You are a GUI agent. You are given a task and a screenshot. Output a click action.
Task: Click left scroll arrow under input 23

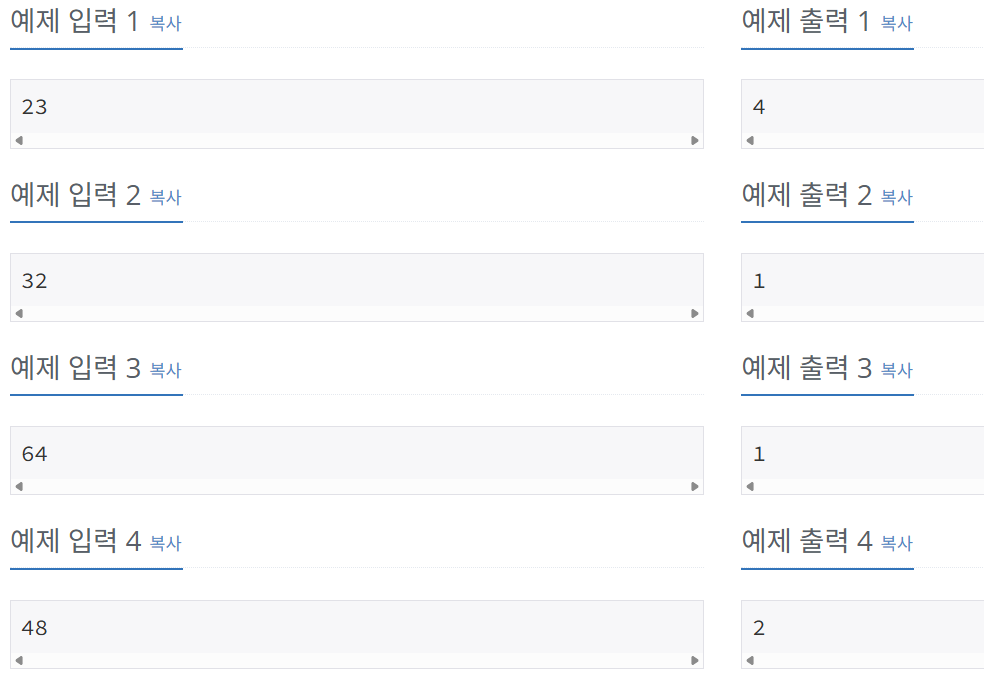pyautogui.click(x=19, y=141)
